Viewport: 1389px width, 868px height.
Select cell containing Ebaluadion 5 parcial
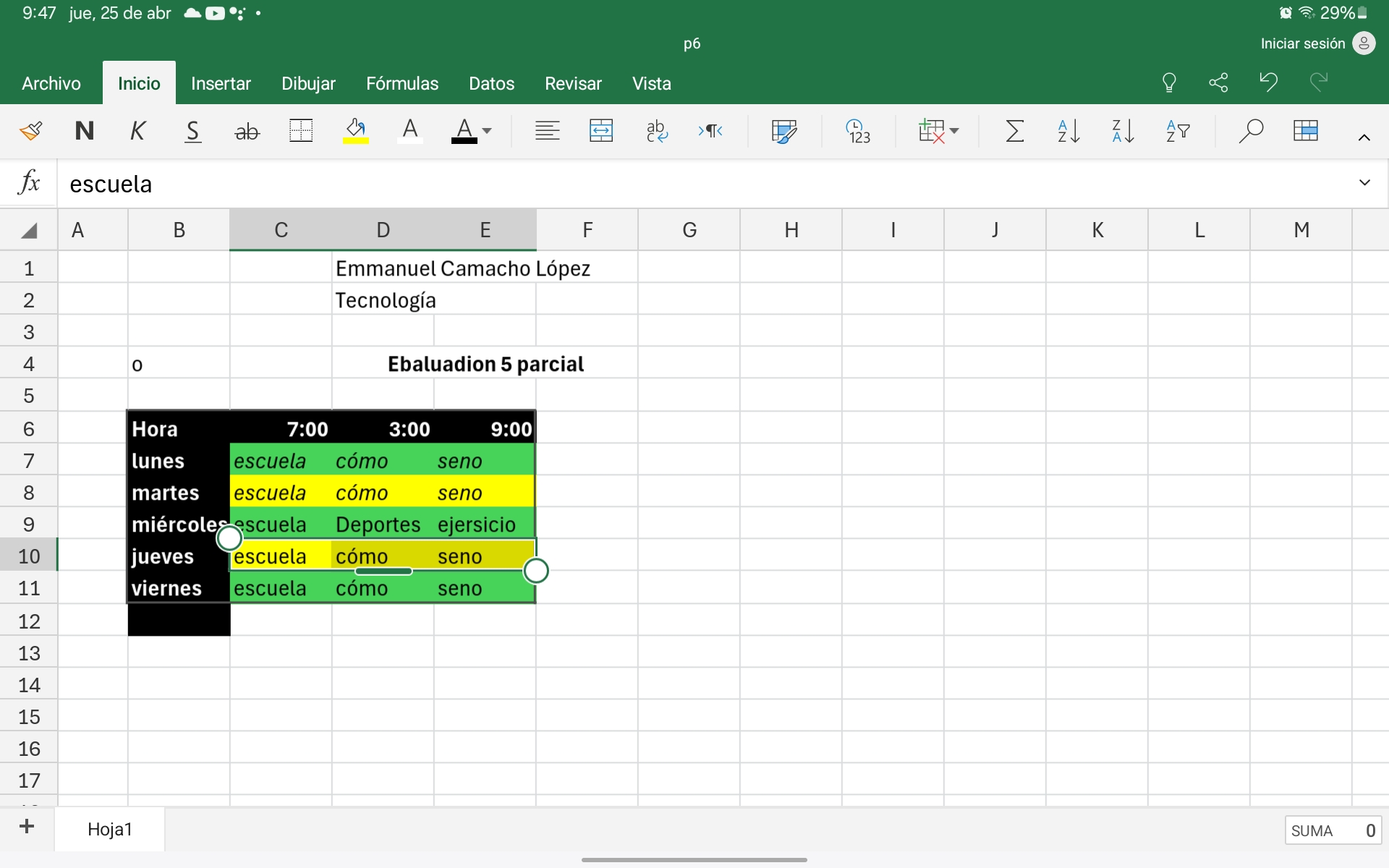pos(485,364)
